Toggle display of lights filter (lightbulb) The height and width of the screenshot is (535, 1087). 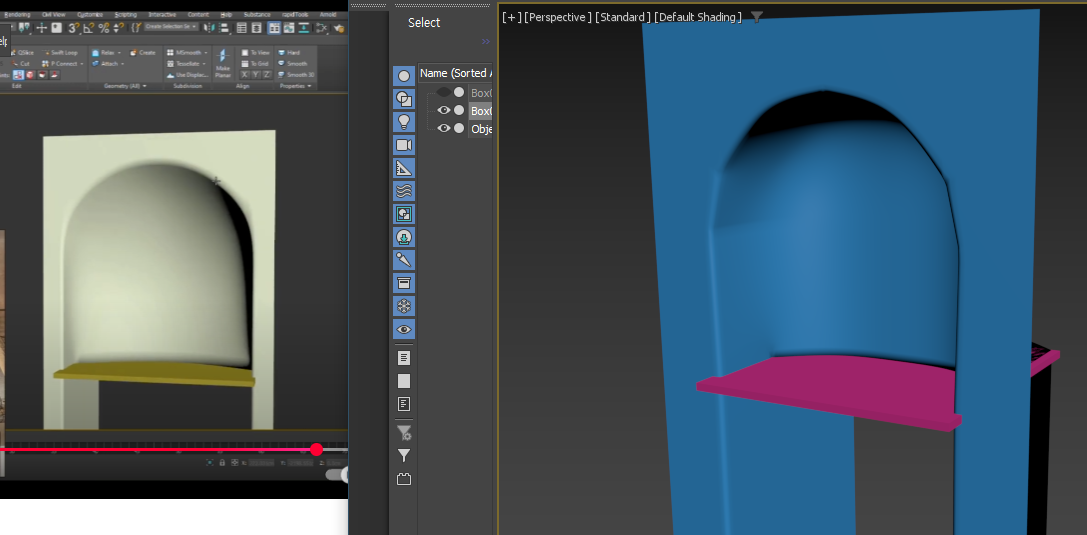(404, 122)
